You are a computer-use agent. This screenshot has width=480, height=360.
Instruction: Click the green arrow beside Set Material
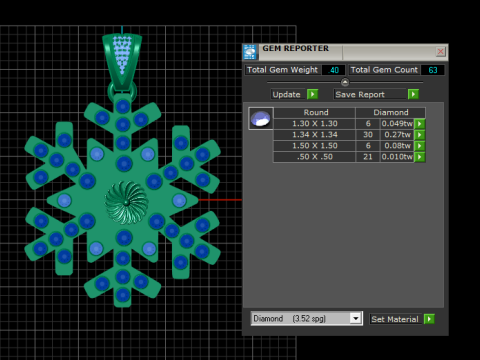429,319
